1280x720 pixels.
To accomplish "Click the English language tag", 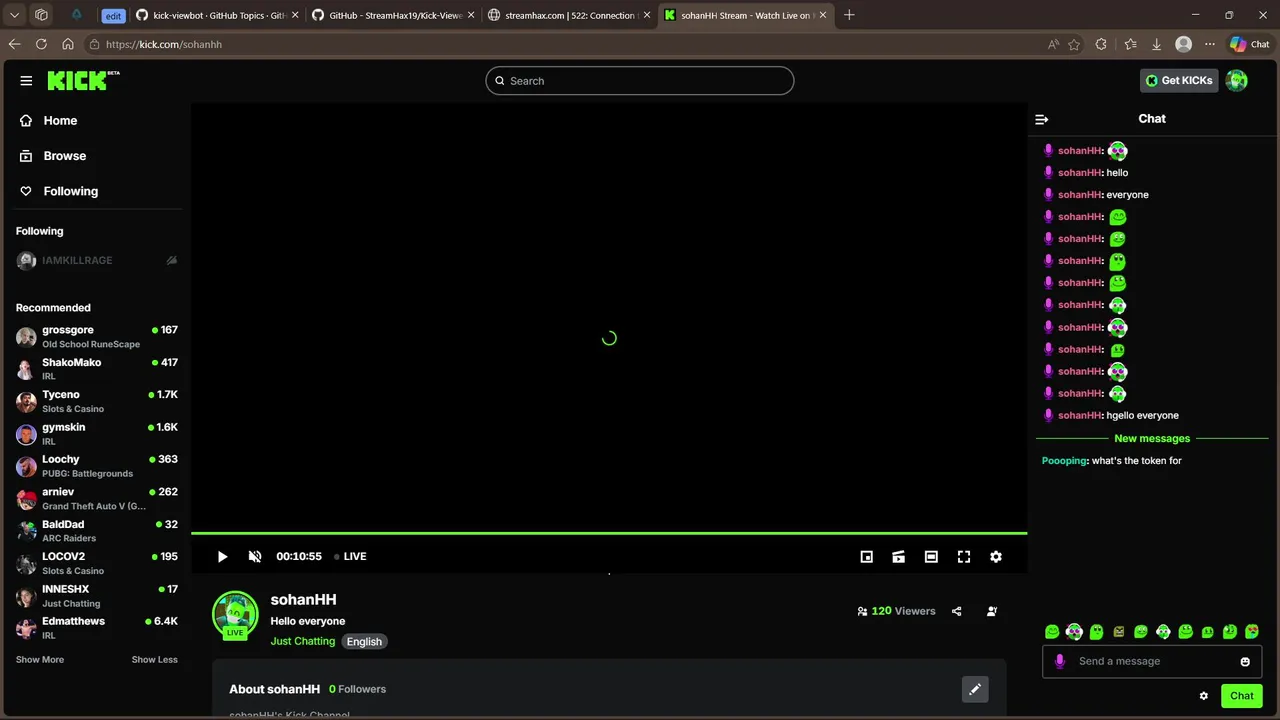I will (x=364, y=642).
